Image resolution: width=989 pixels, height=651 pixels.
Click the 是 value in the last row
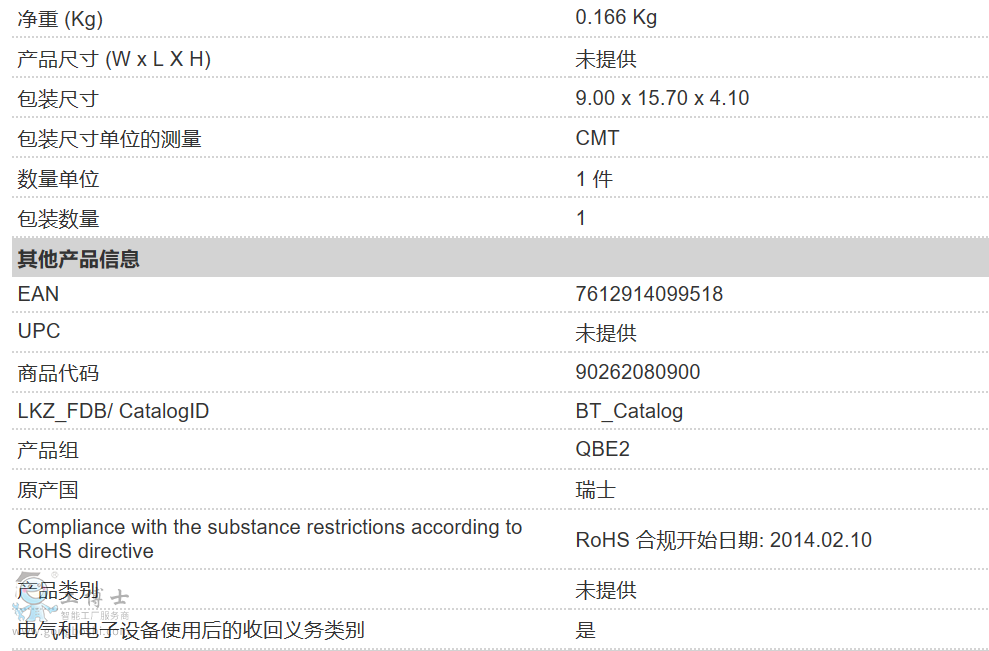click(x=586, y=630)
